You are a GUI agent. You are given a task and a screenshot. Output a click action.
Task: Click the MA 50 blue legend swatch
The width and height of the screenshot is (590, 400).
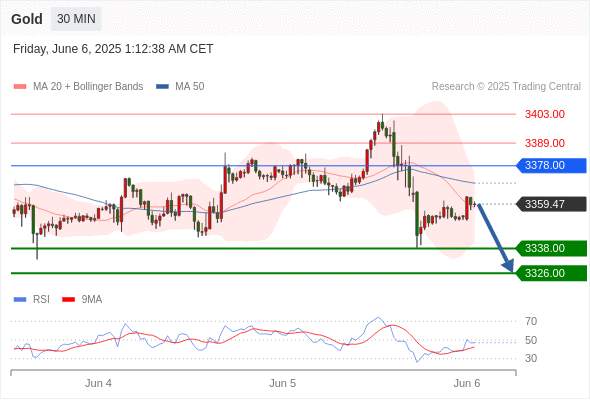point(162,87)
